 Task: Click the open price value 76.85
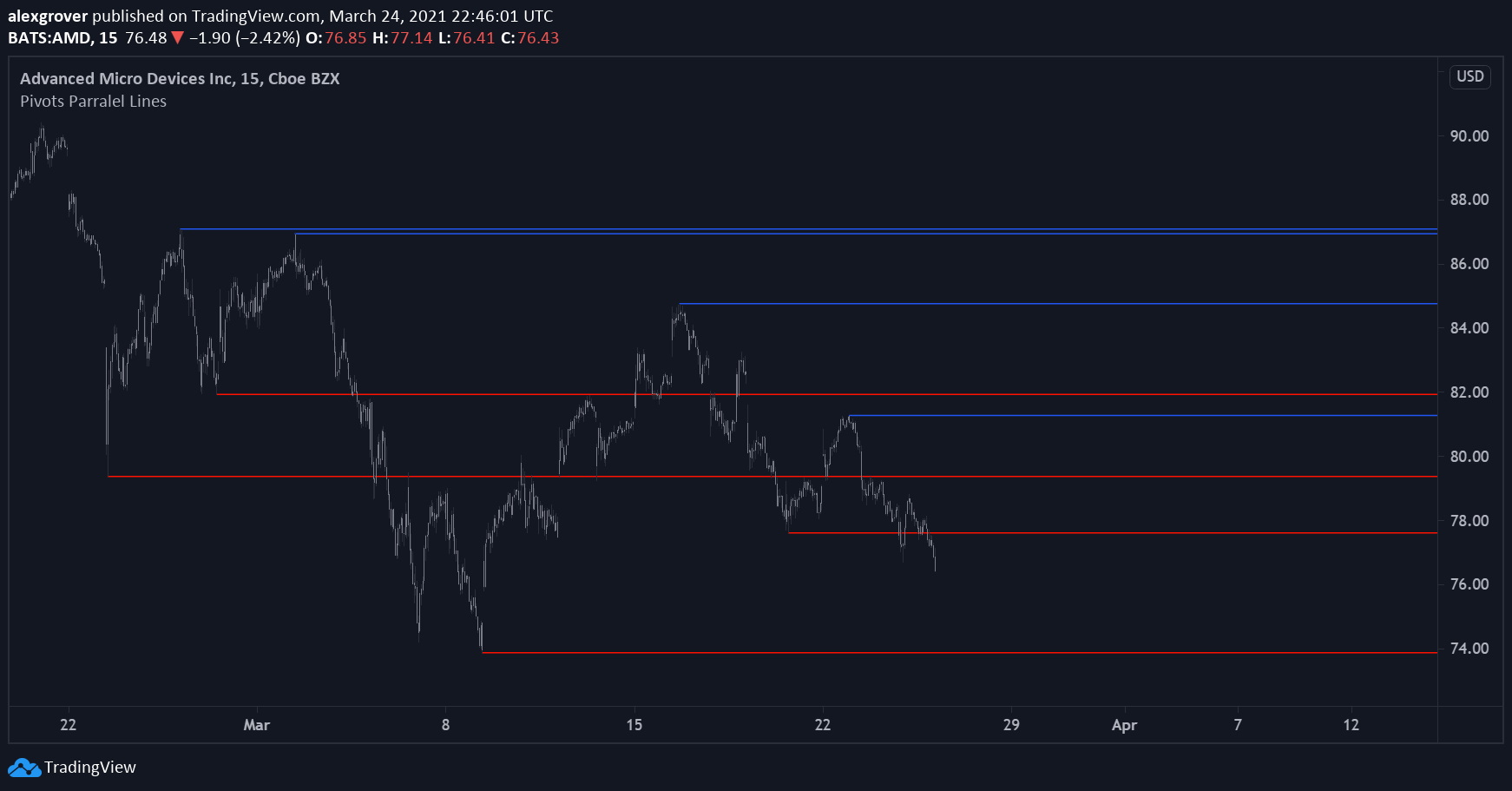tap(345, 38)
